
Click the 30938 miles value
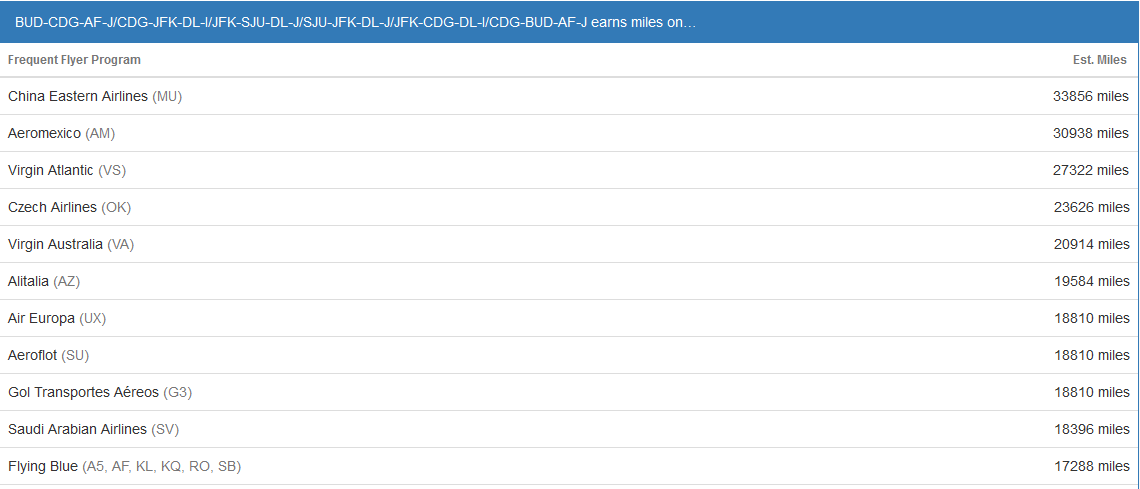point(1091,133)
